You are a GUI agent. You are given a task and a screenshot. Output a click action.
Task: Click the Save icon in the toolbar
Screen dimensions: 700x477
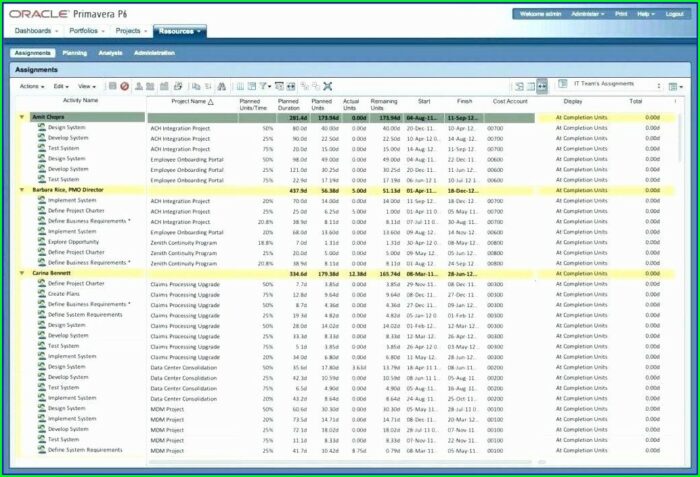click(x=112, y=86)
